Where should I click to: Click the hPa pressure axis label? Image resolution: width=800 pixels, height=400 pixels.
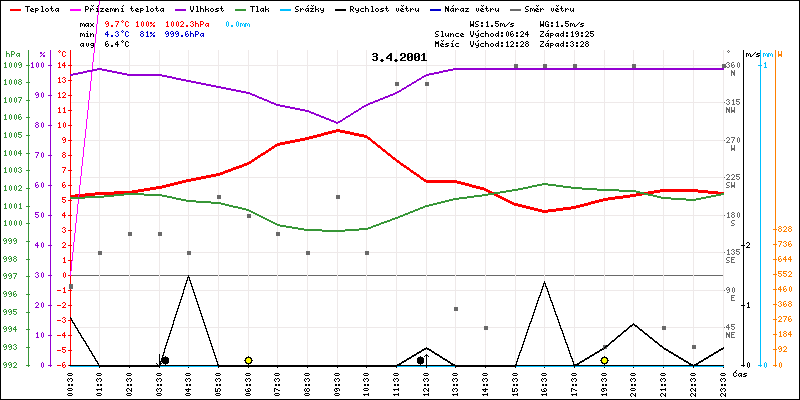coord(12,53)
